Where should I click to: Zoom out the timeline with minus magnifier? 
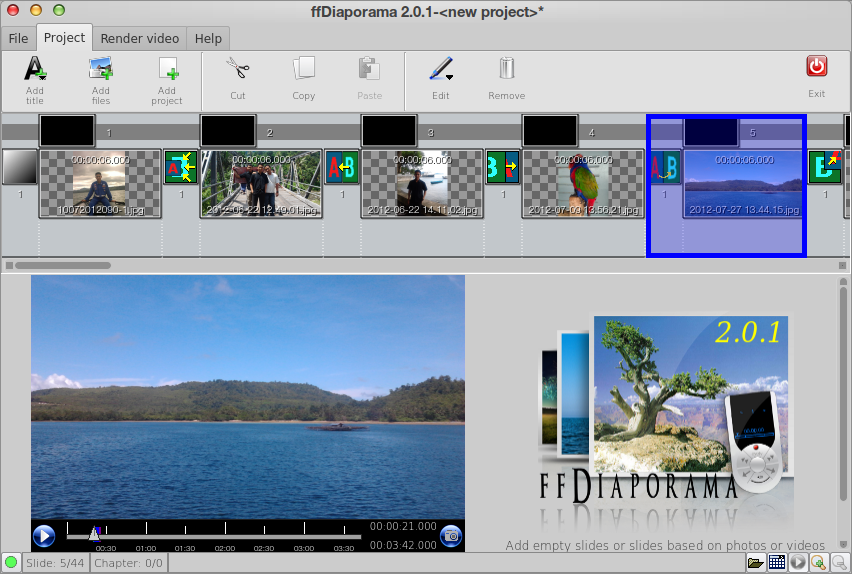(x=839, y=563)
